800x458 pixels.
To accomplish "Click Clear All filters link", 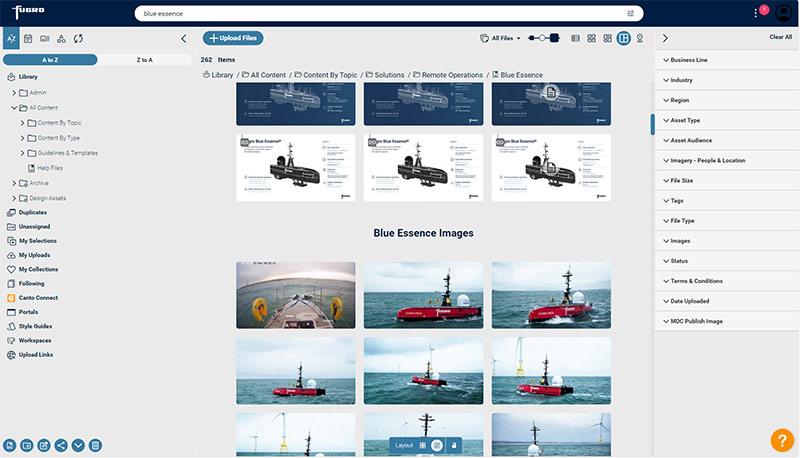I will coord(780,37).
